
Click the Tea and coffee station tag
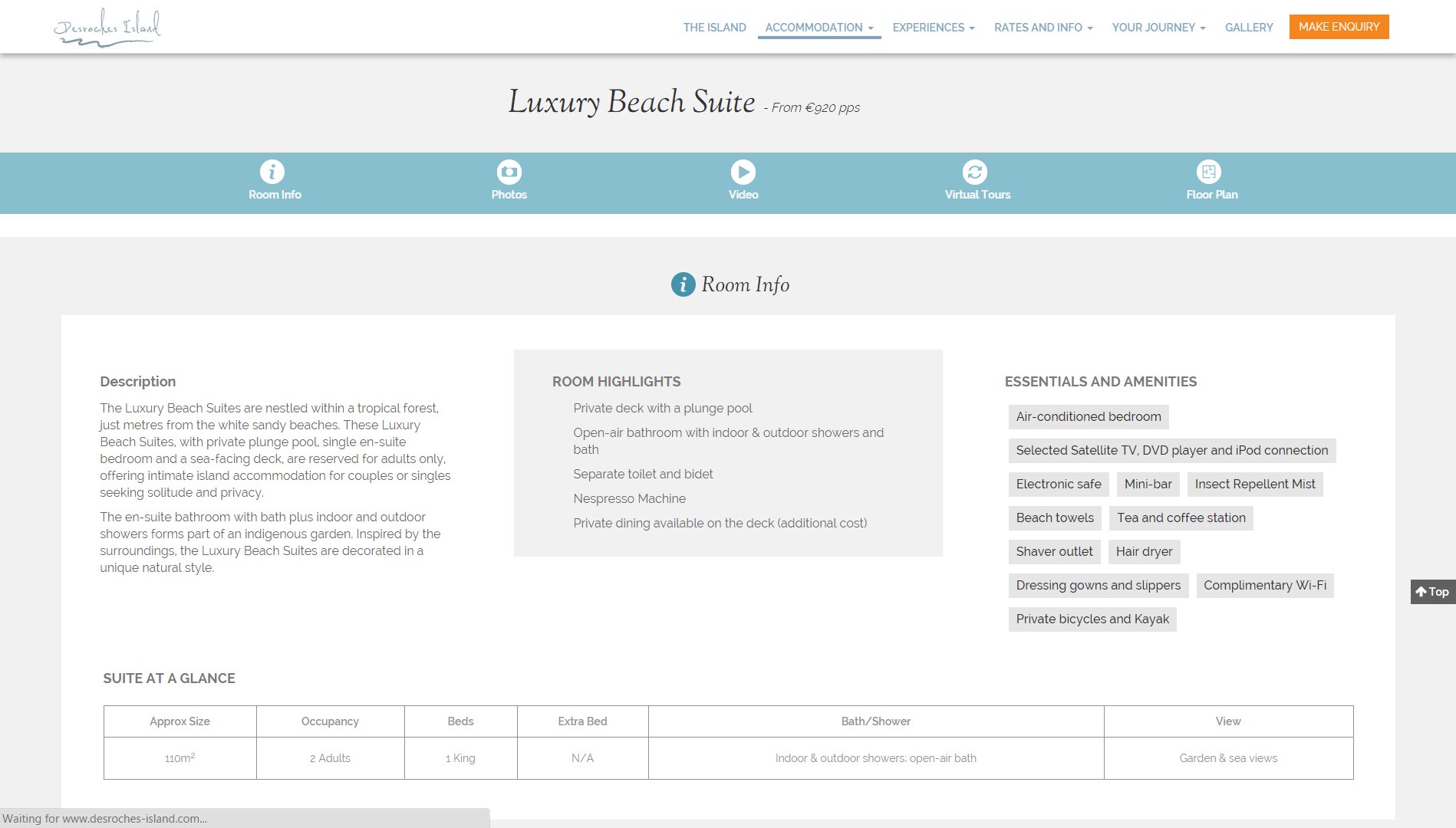tap(1181, 518)
